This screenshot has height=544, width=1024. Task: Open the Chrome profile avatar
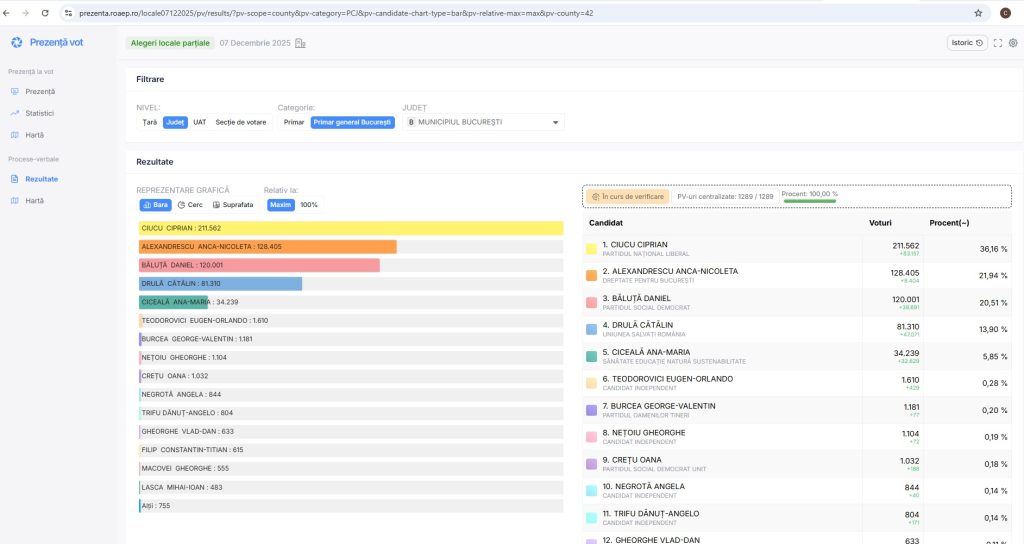coord(1005,13)
